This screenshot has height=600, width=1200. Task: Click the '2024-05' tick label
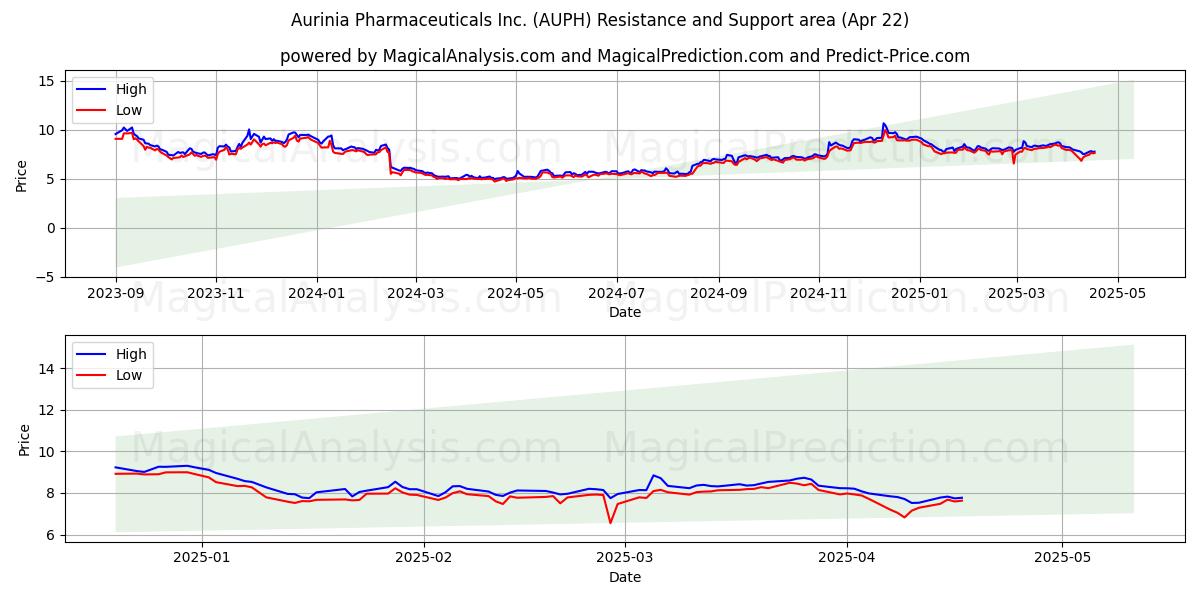pyautogui.click(x=516, y=294)
